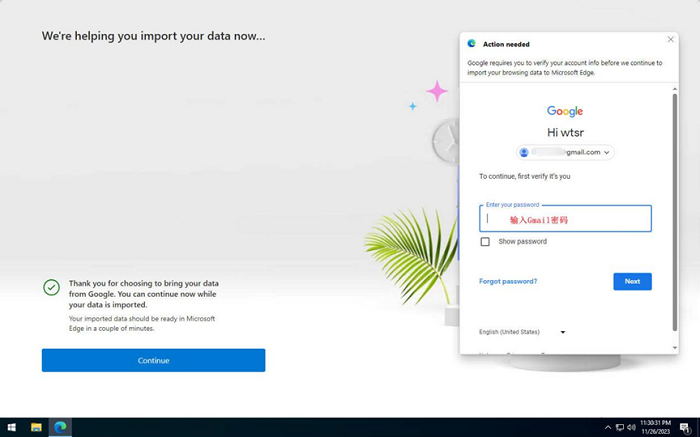
Task: Click 'Your imported data should be ready' note
Action: point(142,323)
